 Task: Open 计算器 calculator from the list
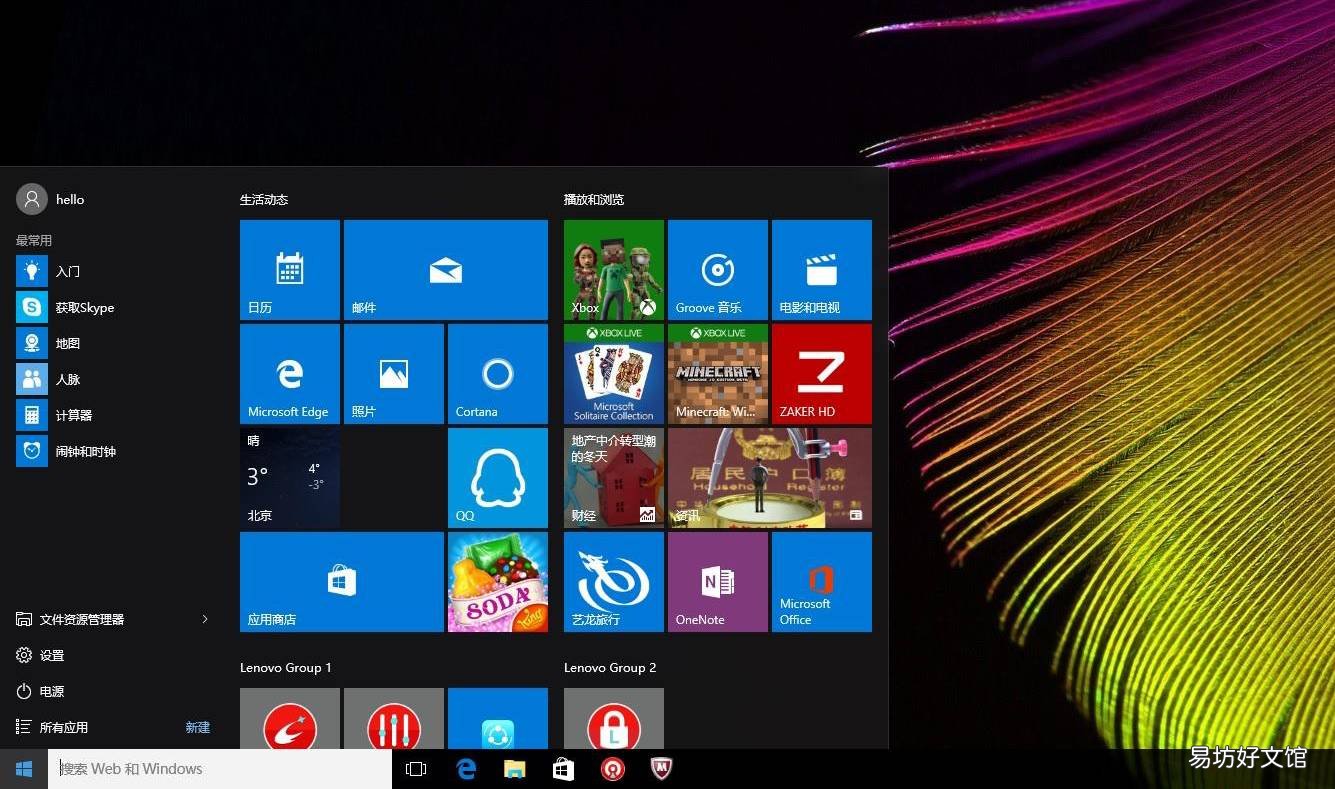pos(112,415)
